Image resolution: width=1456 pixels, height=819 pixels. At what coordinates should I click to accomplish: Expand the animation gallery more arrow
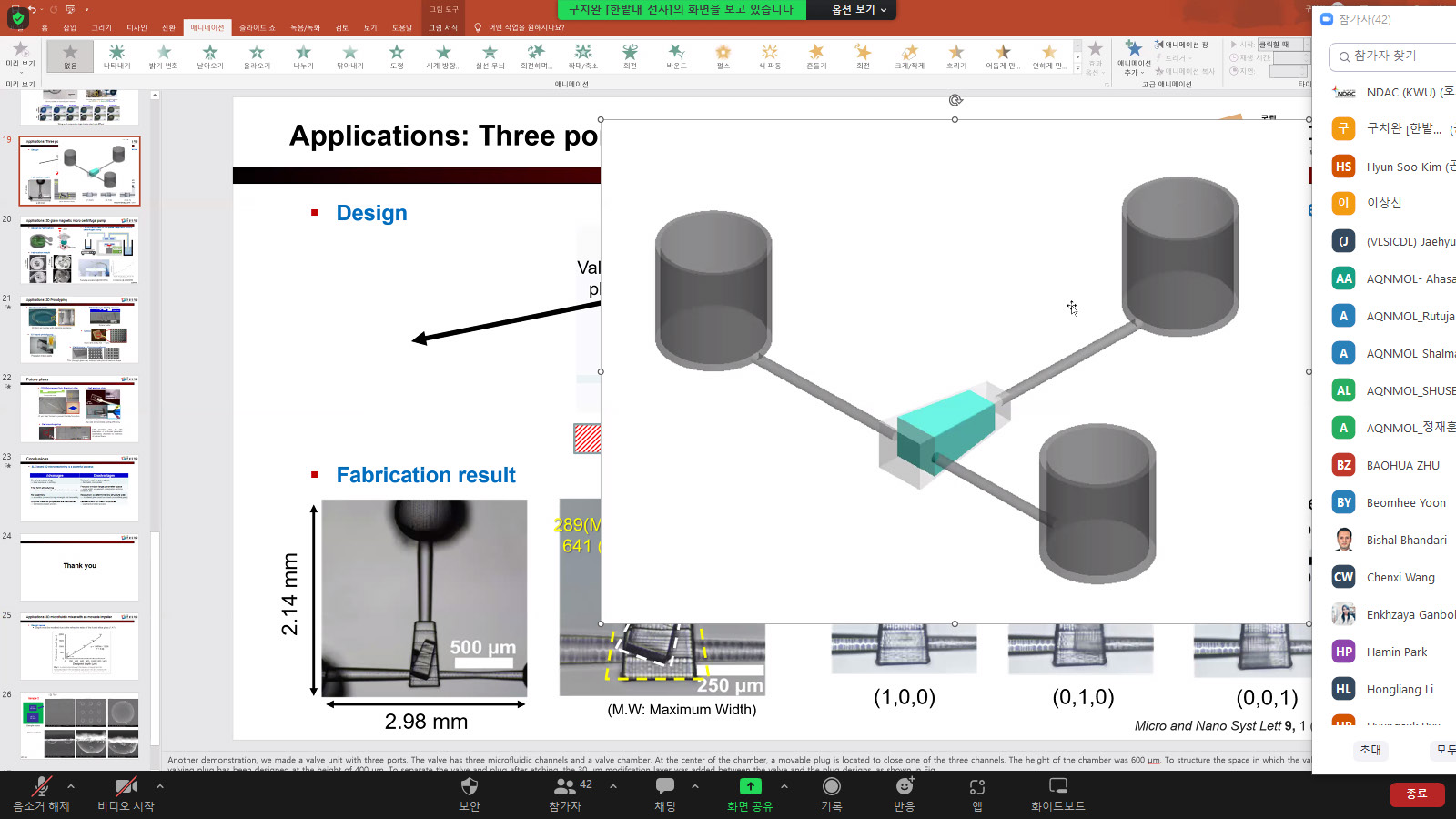pos(1077,68)
